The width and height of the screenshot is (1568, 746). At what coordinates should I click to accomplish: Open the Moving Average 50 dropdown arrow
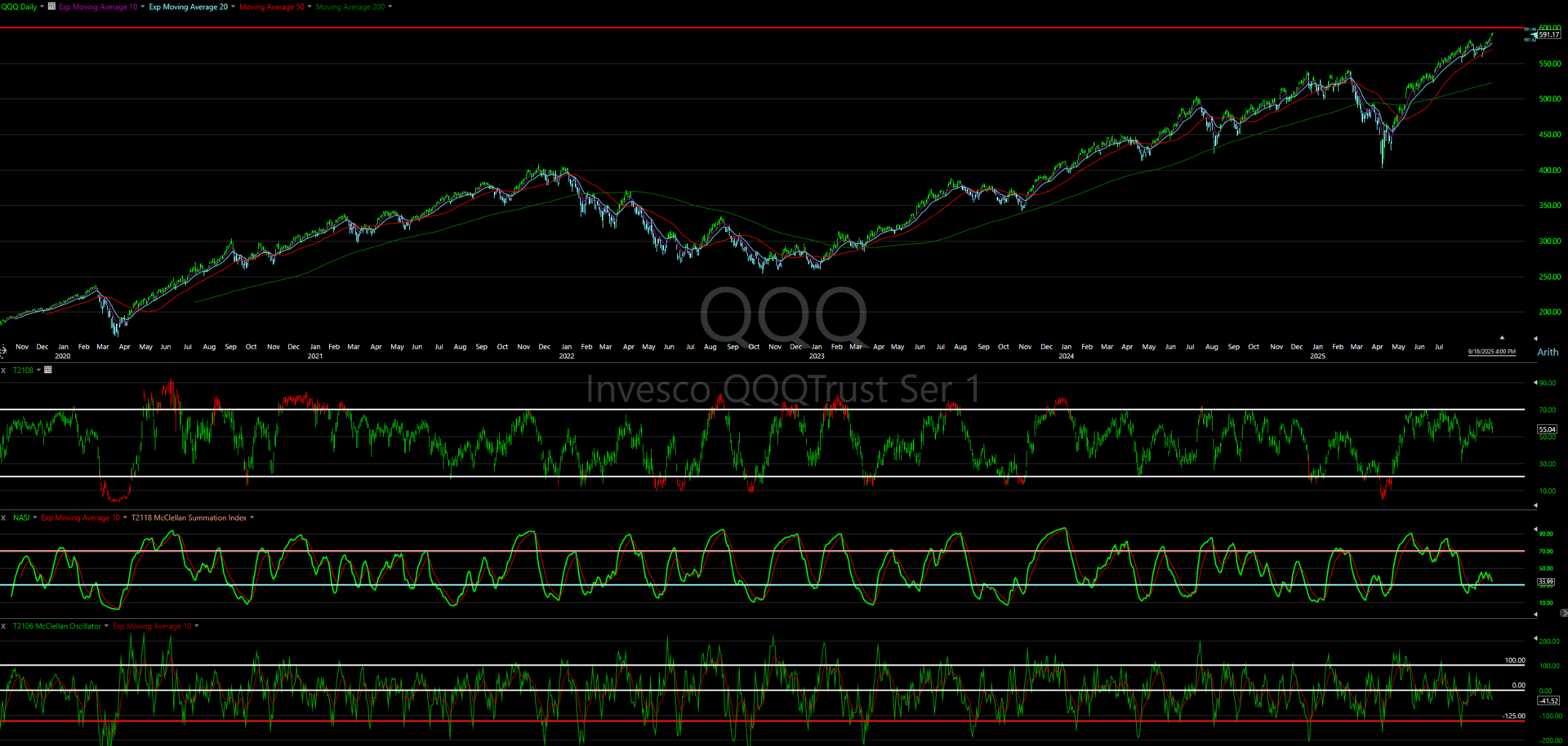(x=310, y=7)
